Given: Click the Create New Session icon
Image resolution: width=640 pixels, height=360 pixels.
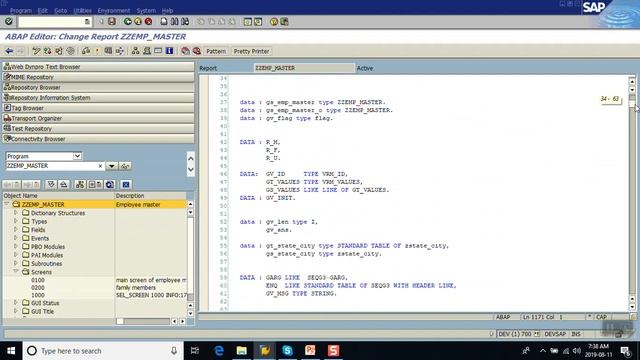Looking at the screenshot, I should (247, 21).
